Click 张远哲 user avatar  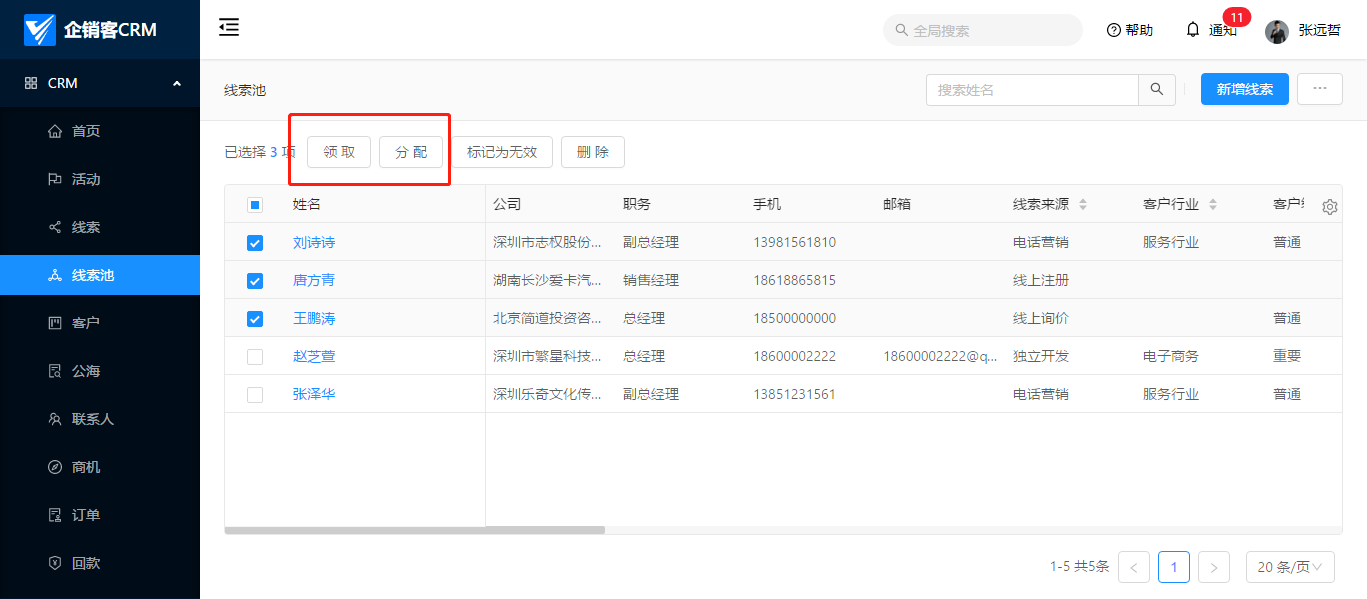point(1276,31)
